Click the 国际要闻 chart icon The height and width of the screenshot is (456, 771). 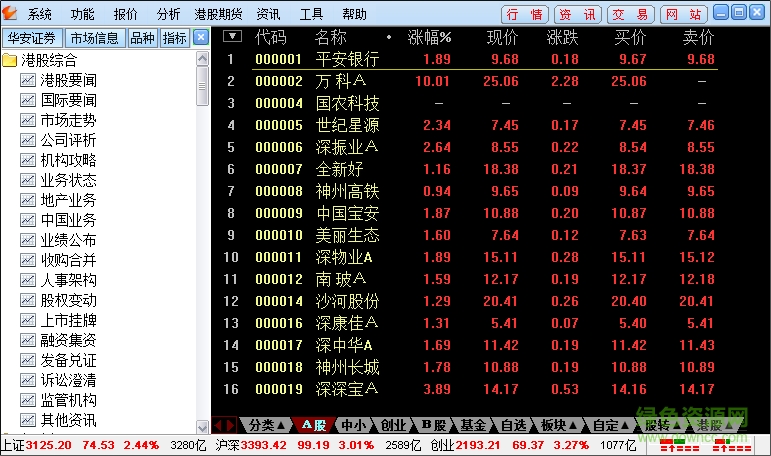click(28, 100)
